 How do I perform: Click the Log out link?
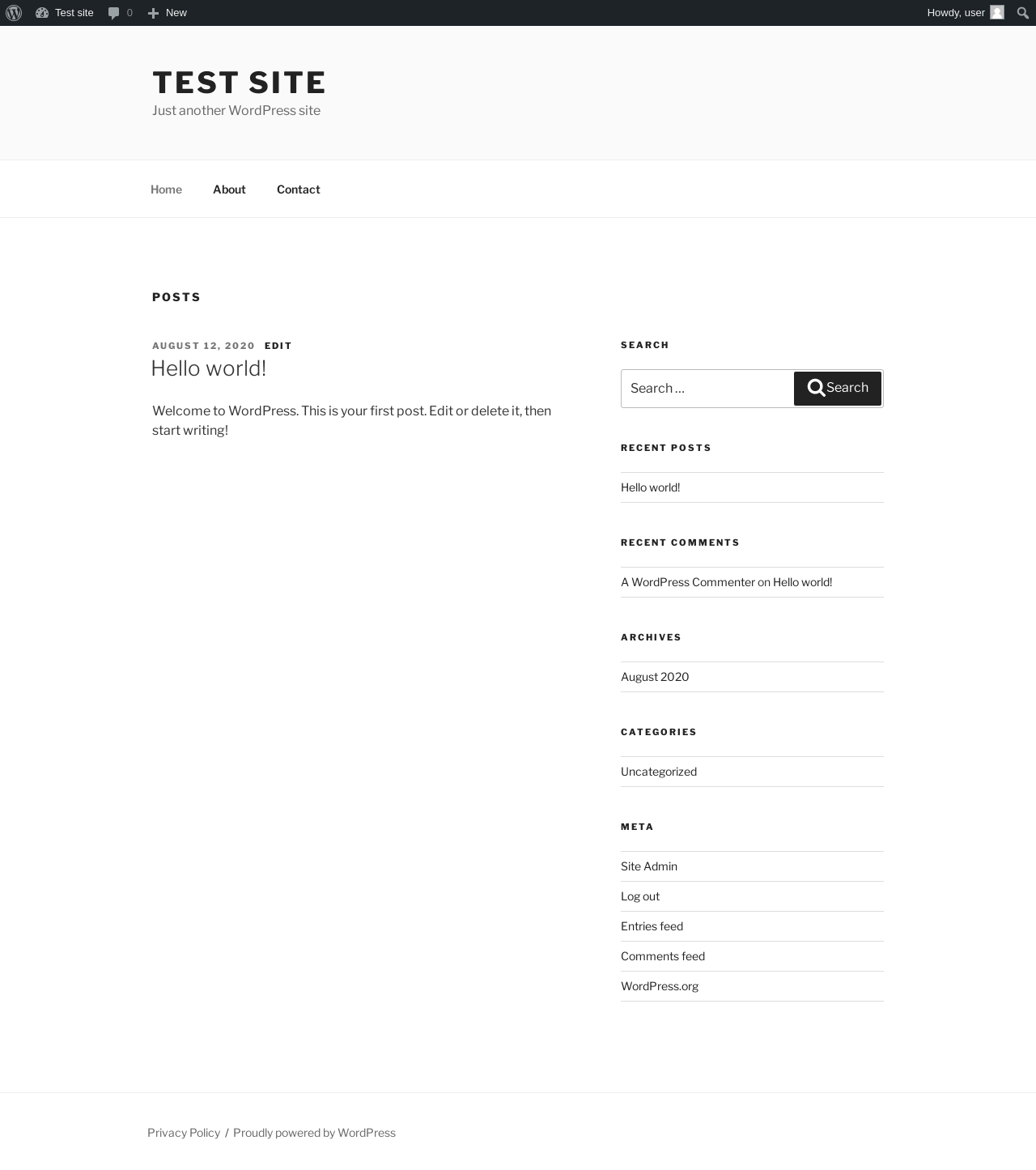tap(639, 896)
